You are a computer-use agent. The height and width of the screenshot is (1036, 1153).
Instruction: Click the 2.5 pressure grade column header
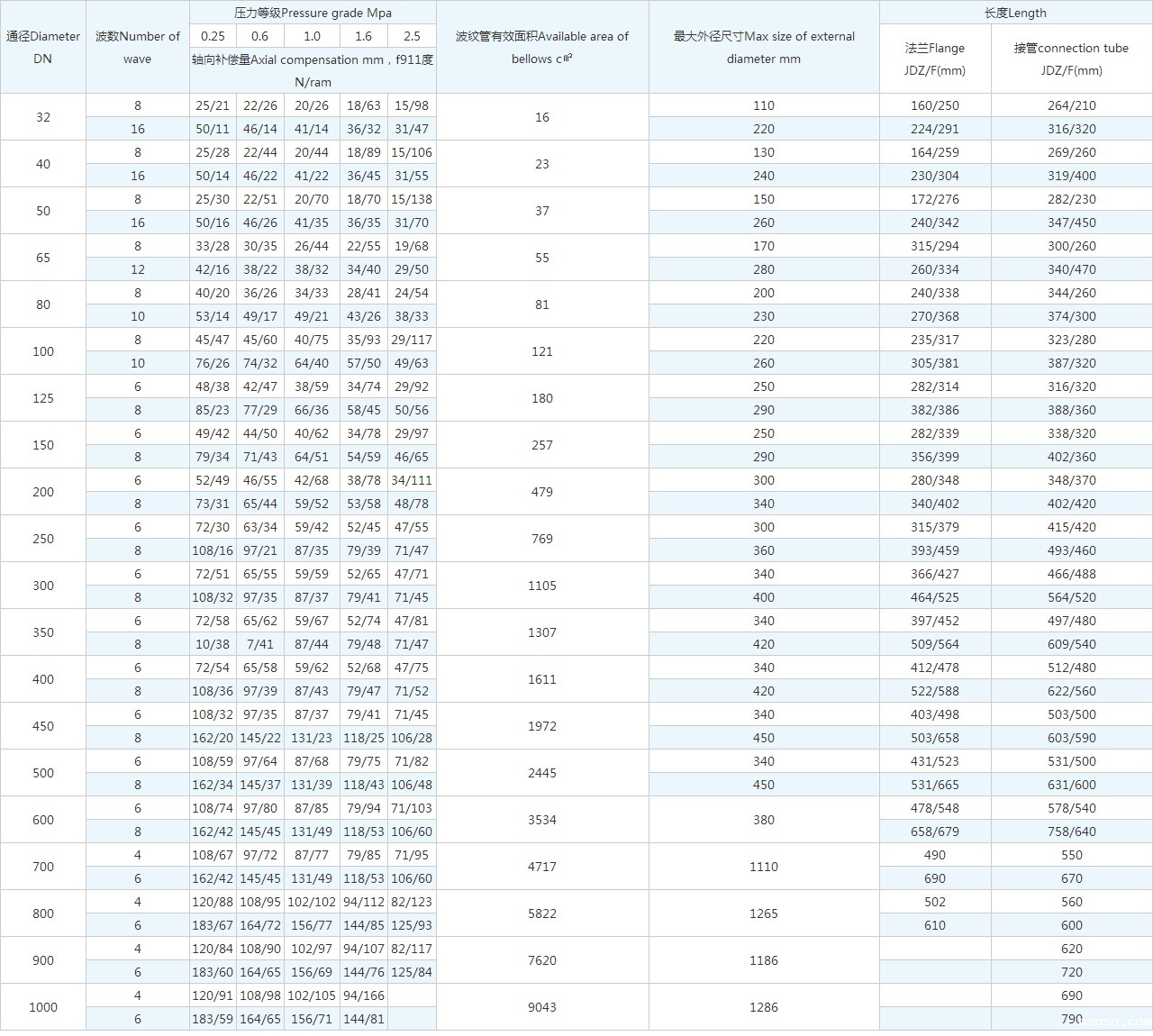coord(412,36)
